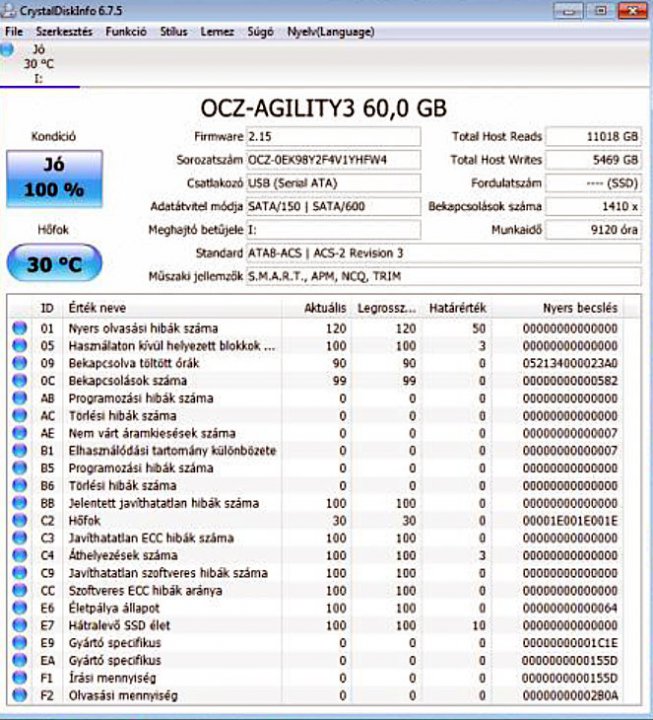Click status icon of row AB
Viewport: 653px width, 720px height.
(19, 398)
